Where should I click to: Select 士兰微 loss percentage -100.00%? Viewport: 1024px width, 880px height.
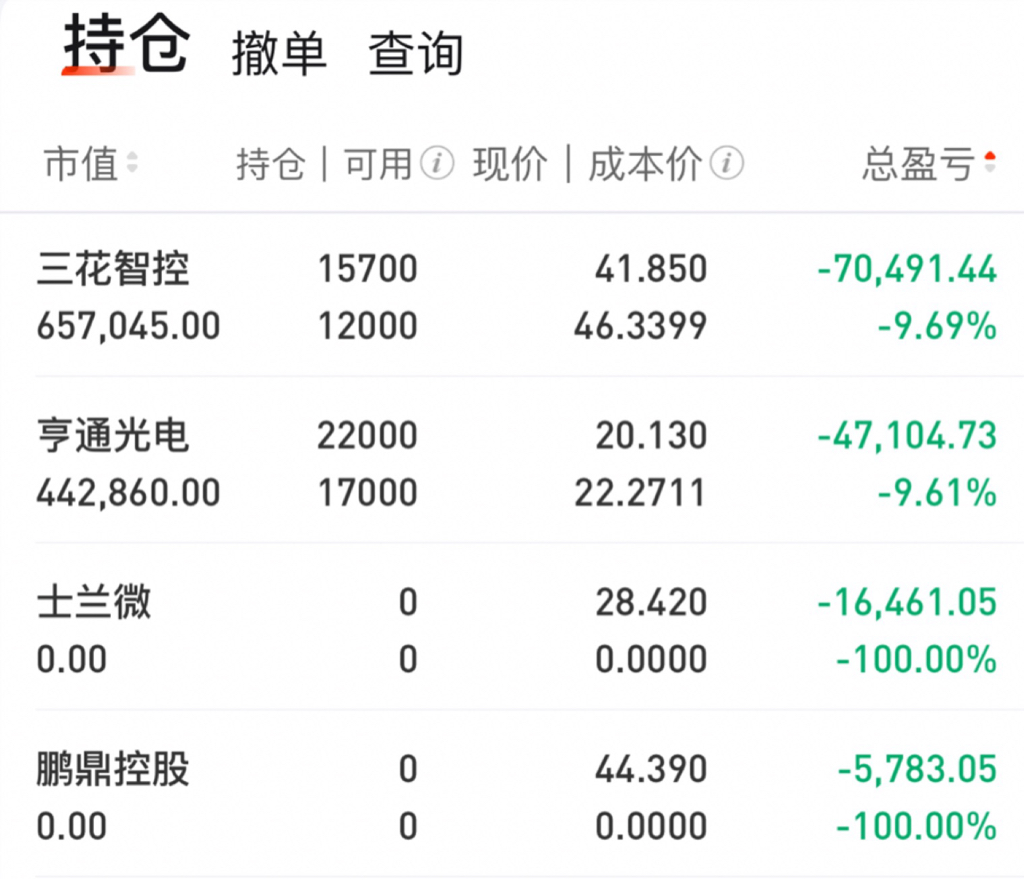pyautogui.click(x=916, y=659)
